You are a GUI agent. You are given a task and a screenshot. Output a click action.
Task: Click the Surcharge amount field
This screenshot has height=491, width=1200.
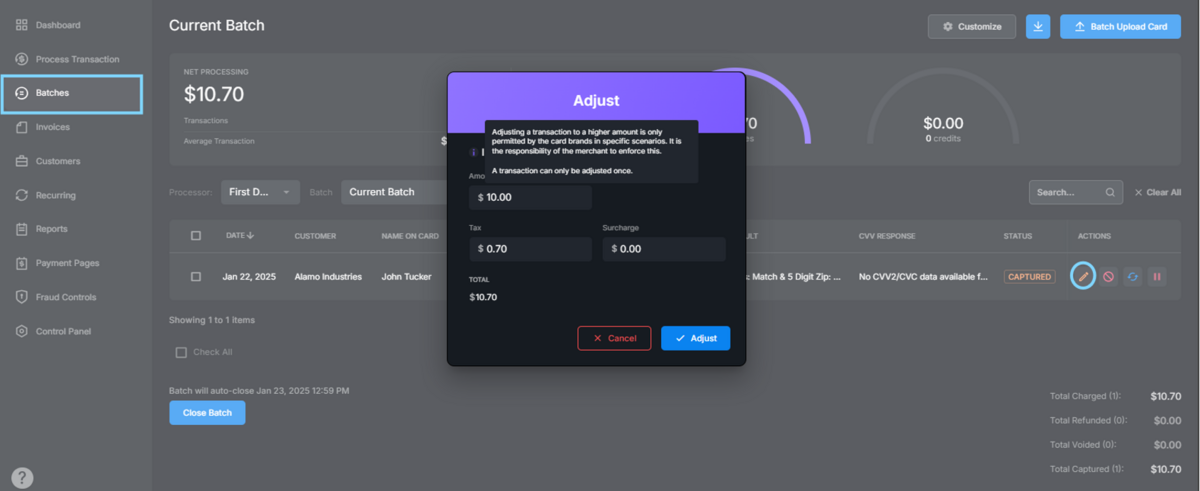tap(664, 249)
